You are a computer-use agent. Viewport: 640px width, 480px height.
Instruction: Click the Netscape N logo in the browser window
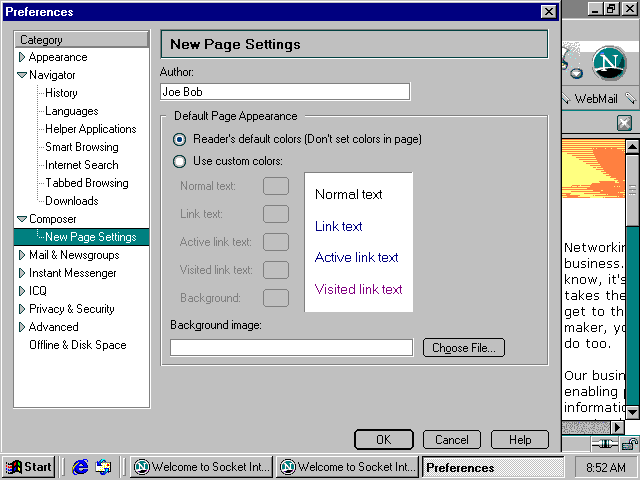coord(609,63)
